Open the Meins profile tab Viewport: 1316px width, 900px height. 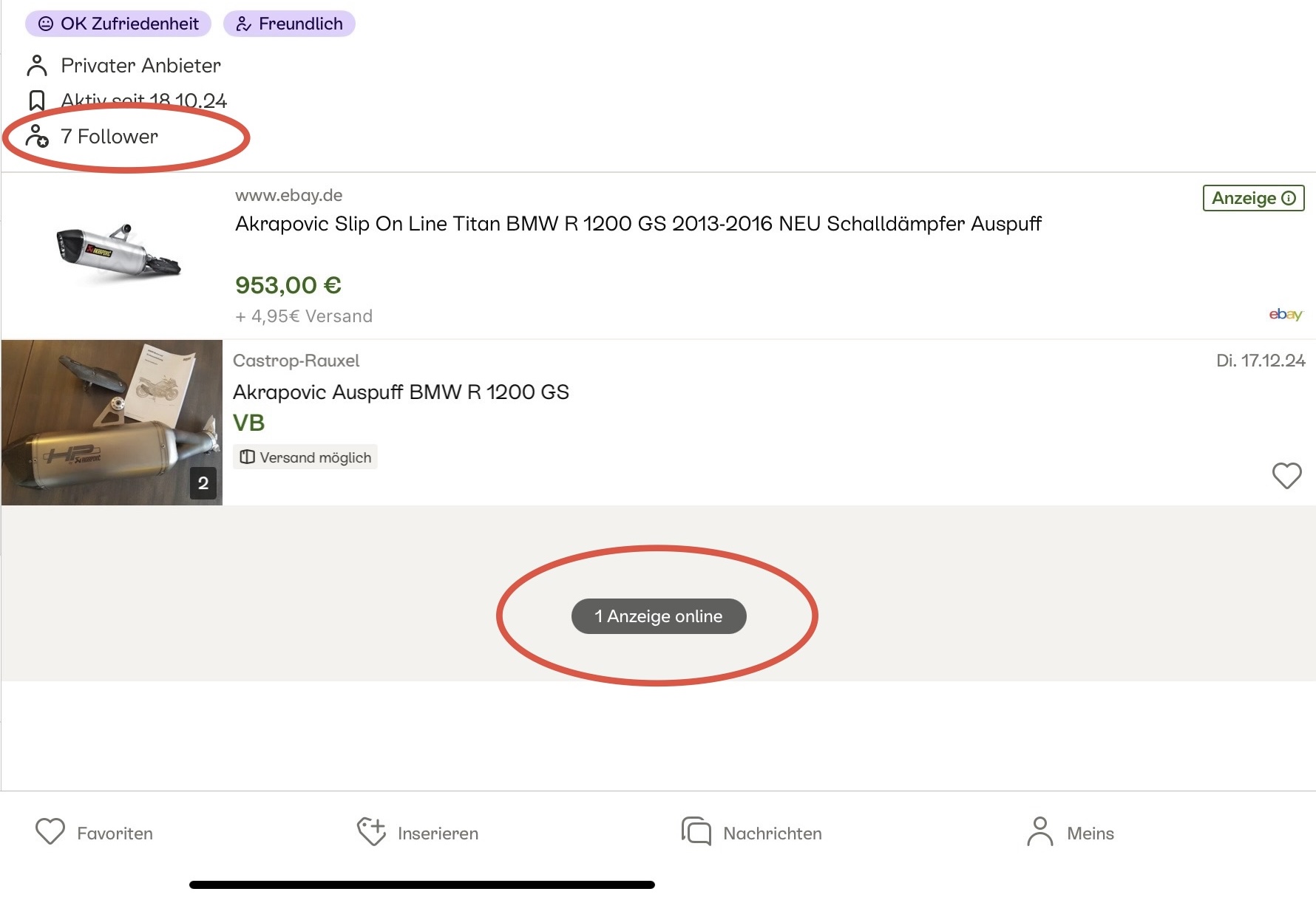tap(1070, 833)
